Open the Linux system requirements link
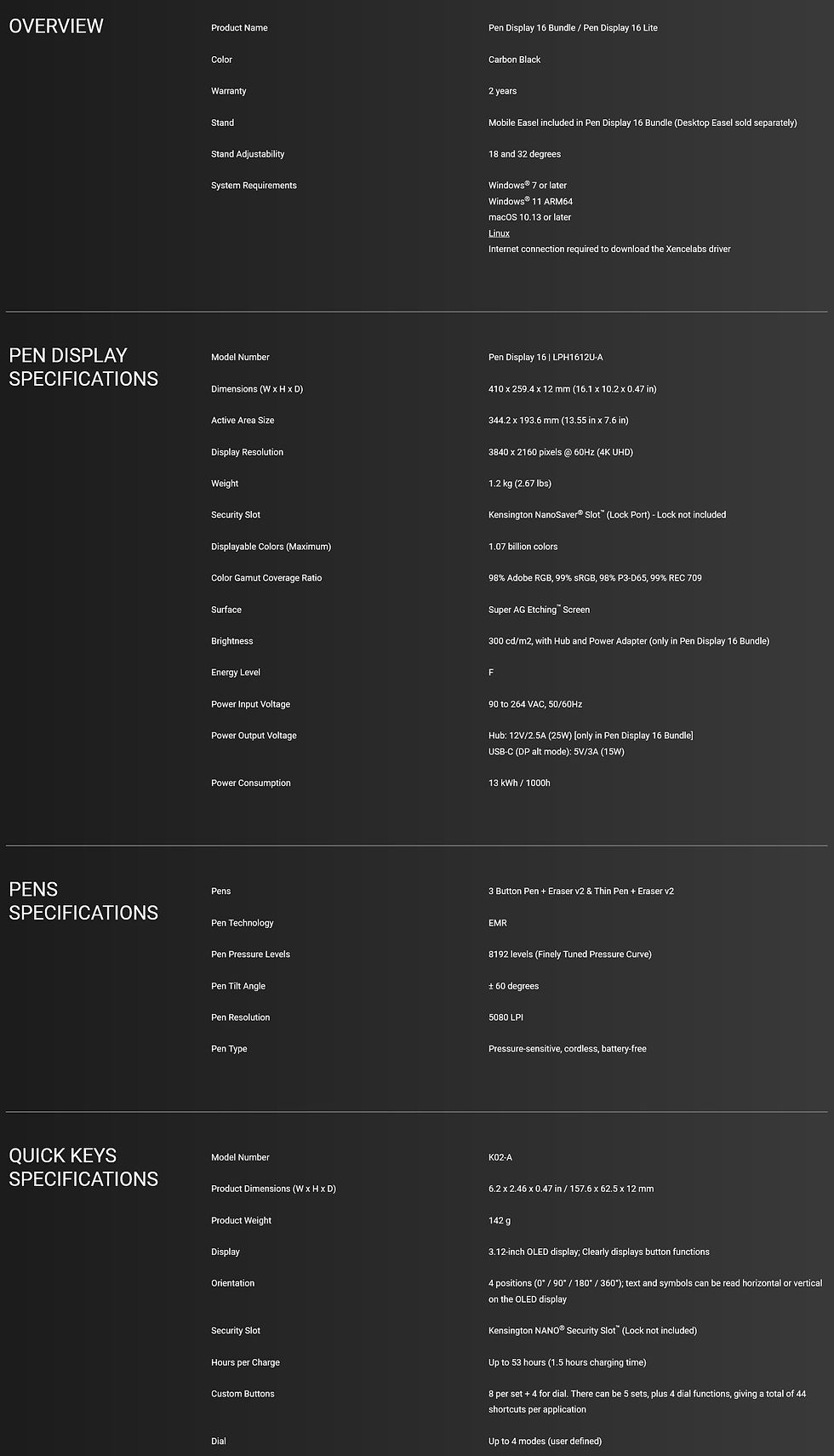The image size is (834, 1456). (x=499, y=233)
